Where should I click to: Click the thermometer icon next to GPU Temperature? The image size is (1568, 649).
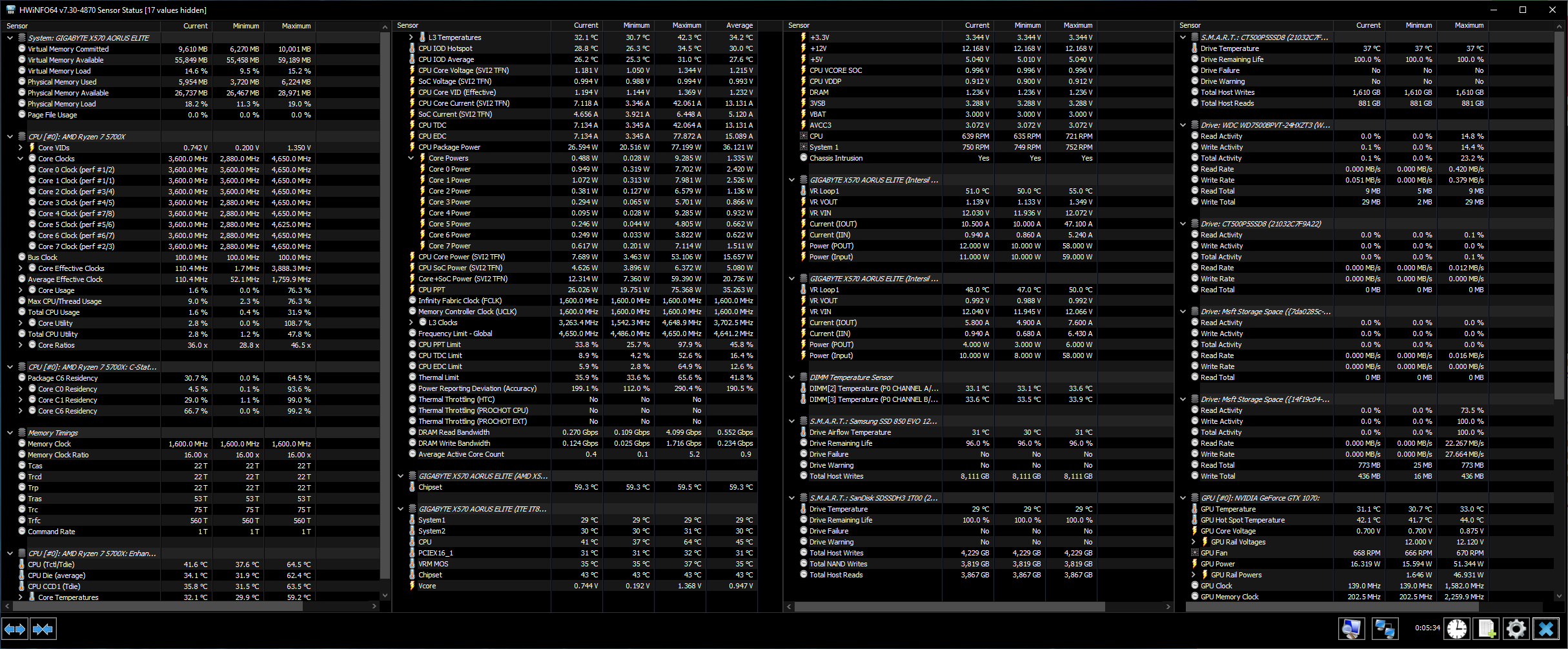point(1195,509)
